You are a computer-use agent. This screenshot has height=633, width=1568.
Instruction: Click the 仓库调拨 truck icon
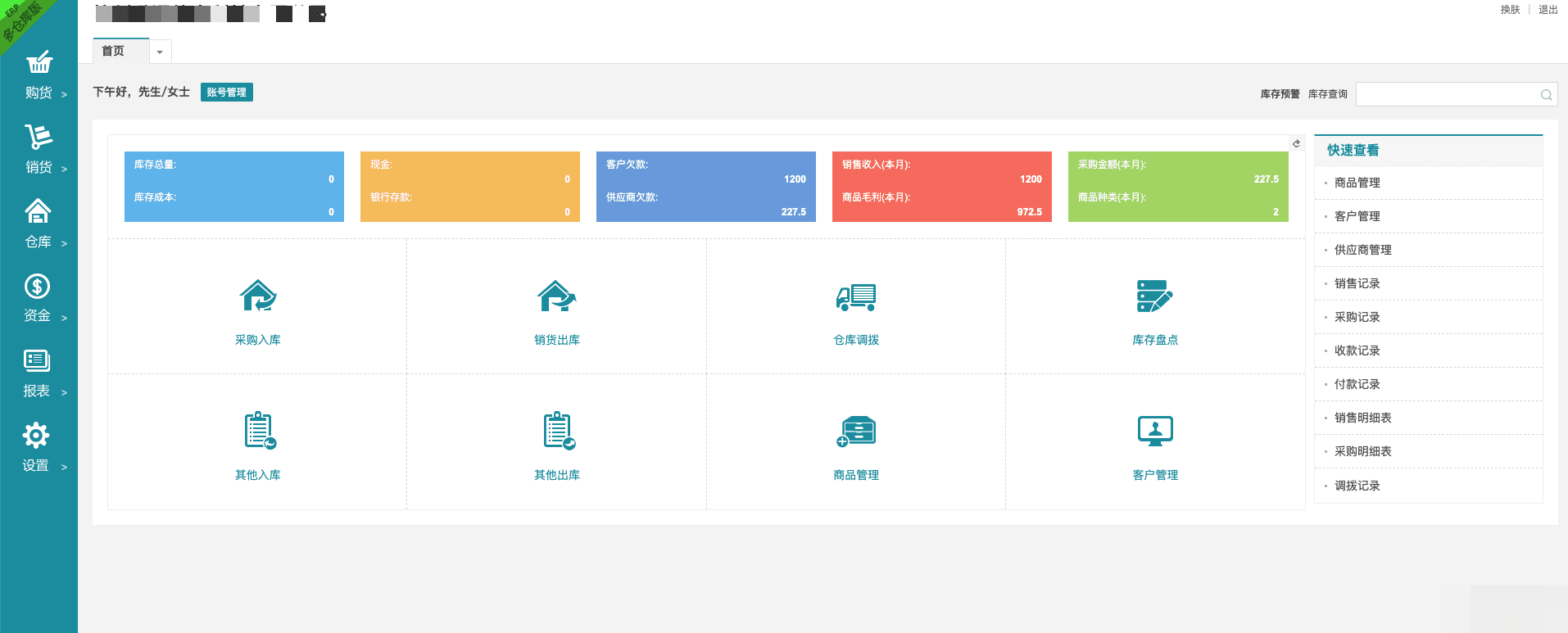[856, 297]
